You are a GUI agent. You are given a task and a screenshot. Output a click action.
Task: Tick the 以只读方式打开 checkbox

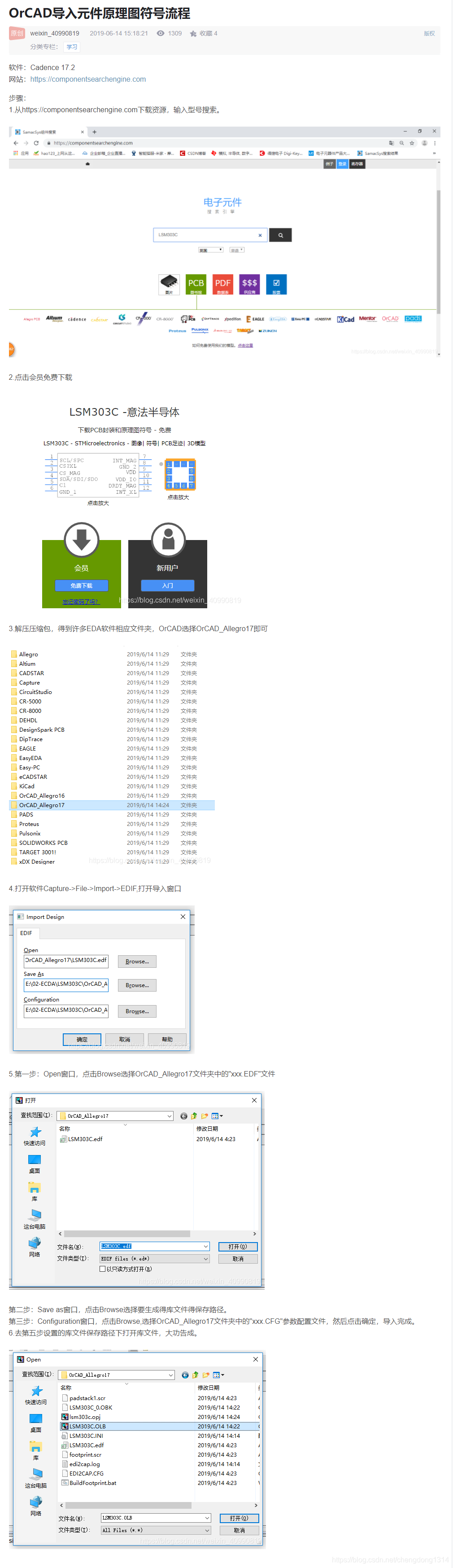(x=103, y=1269)
